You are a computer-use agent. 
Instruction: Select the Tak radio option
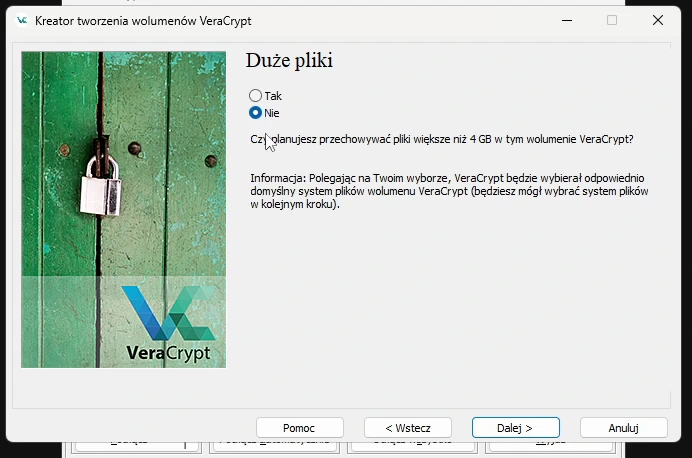pos(265,96)
